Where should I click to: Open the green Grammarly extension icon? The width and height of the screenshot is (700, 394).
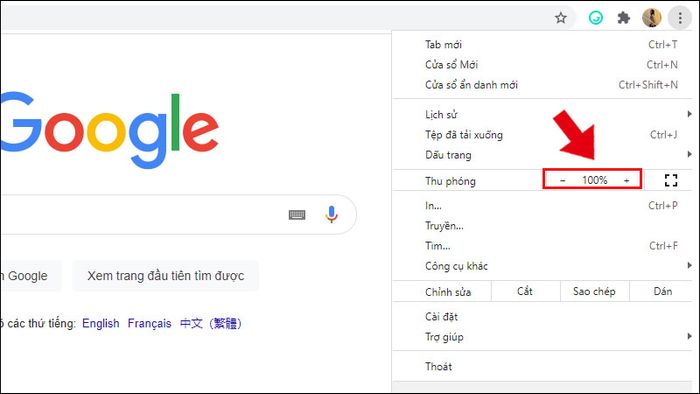click(x=596, y=18)
